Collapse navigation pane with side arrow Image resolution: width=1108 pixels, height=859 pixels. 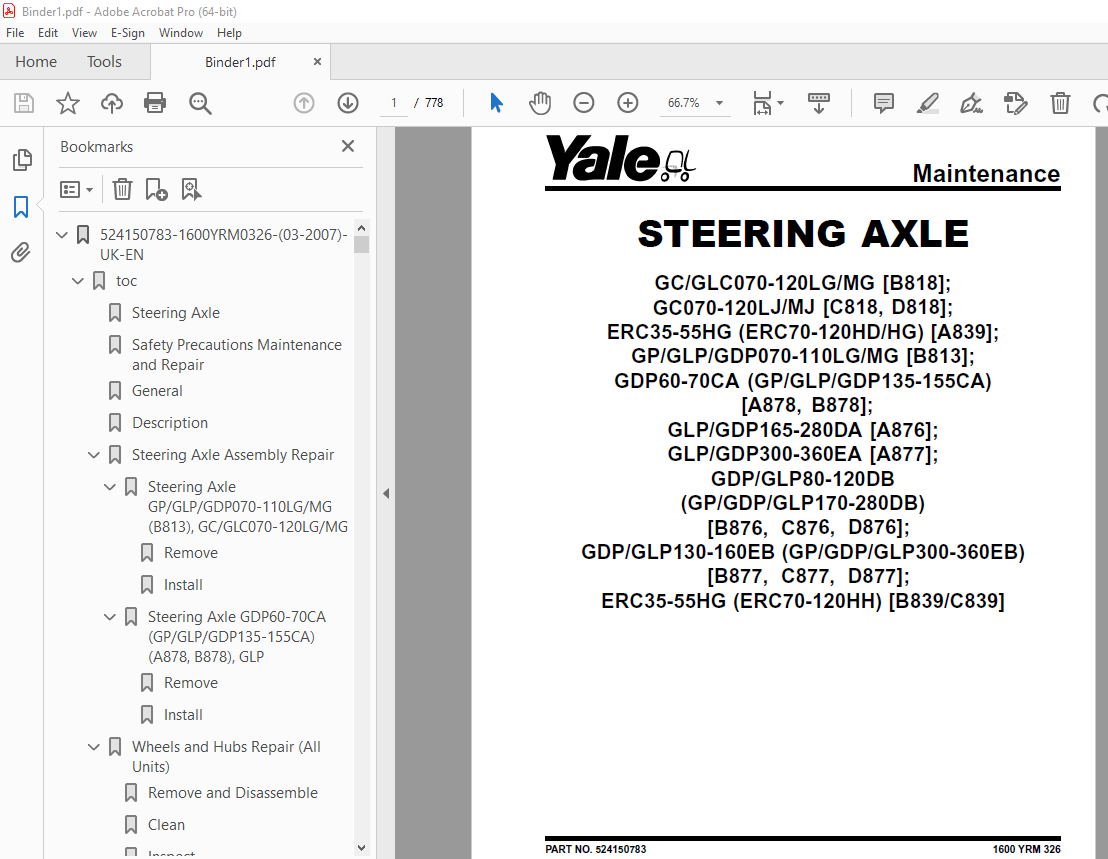pos(386,493)
